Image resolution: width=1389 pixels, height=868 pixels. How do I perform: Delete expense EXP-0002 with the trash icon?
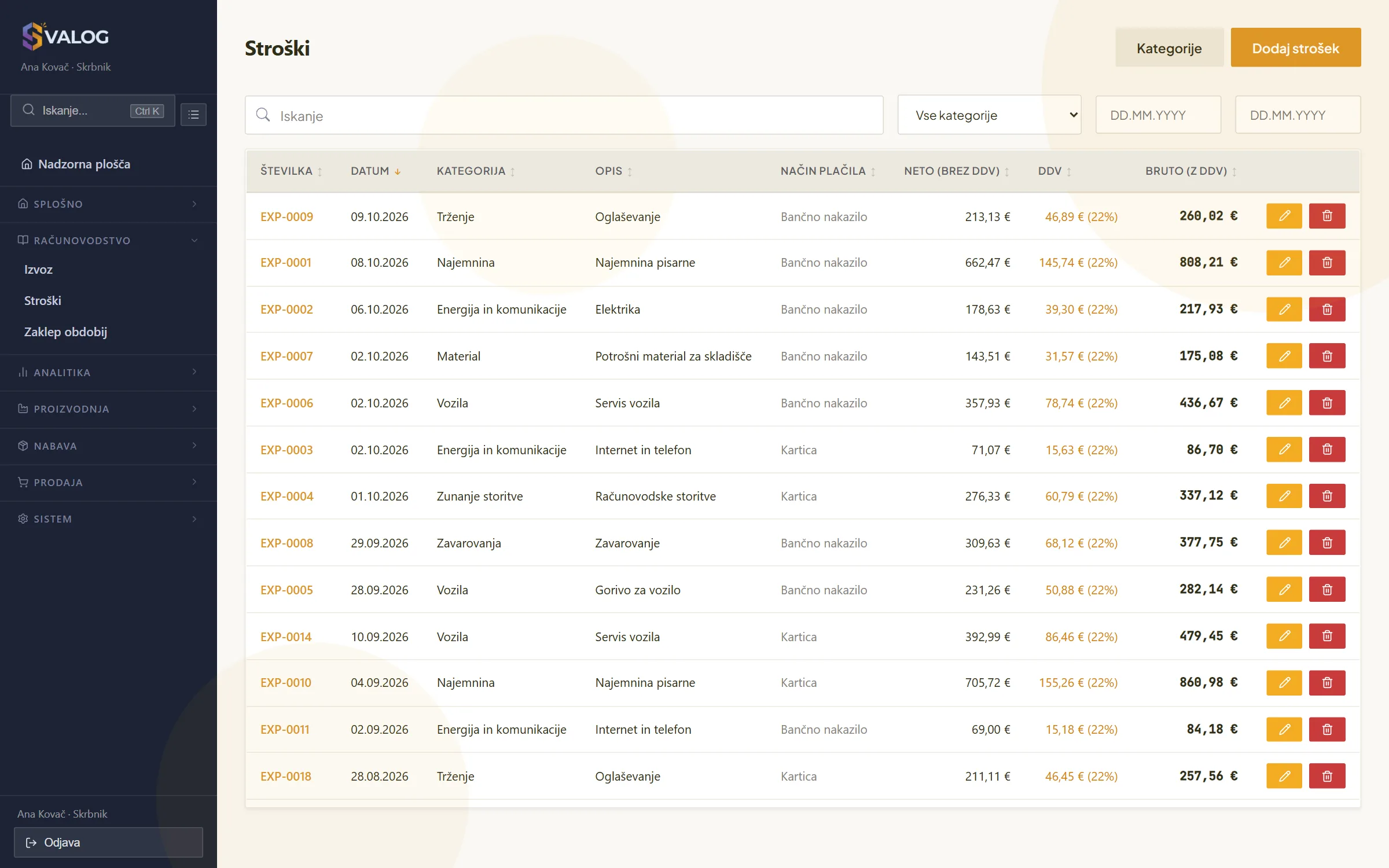(1327, 310)
